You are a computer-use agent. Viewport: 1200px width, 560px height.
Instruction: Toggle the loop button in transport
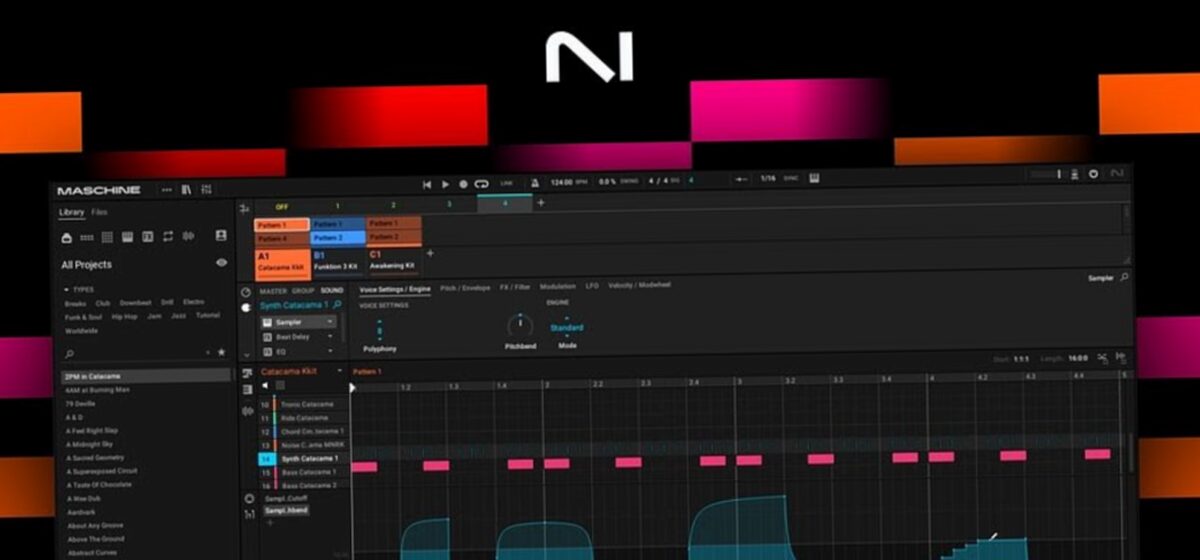(481, 184)
